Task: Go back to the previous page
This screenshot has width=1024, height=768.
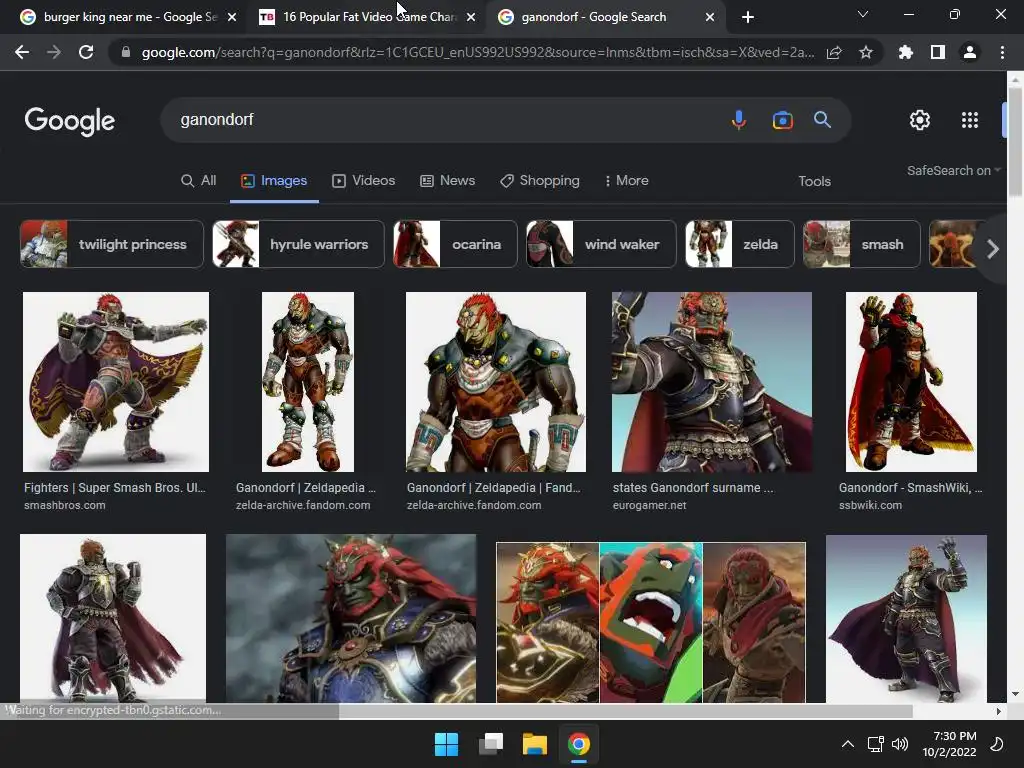Action: [22, 52]
